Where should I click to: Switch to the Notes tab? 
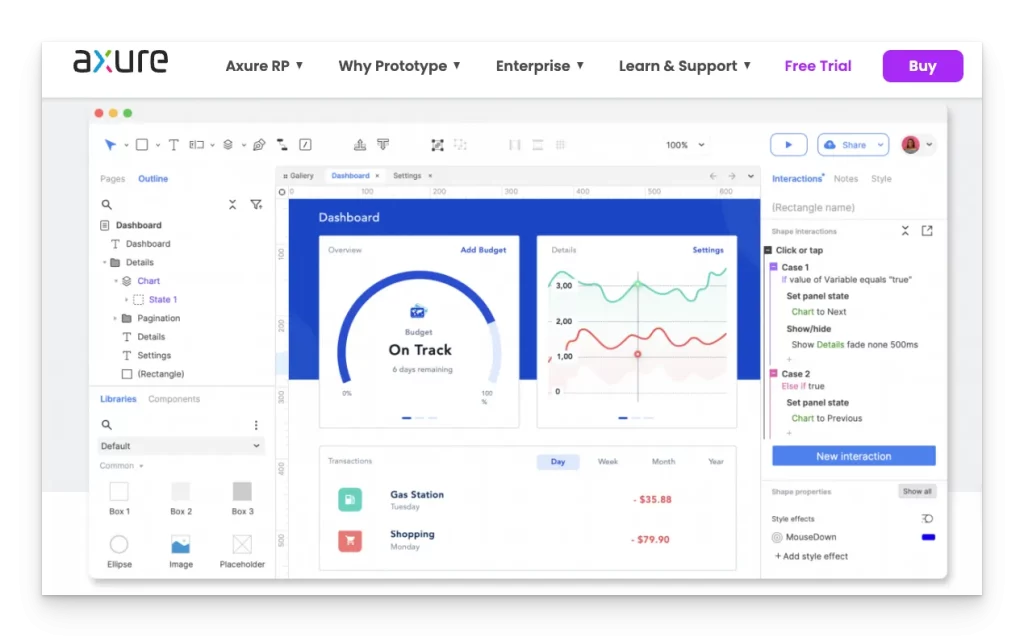coord(846,178)
